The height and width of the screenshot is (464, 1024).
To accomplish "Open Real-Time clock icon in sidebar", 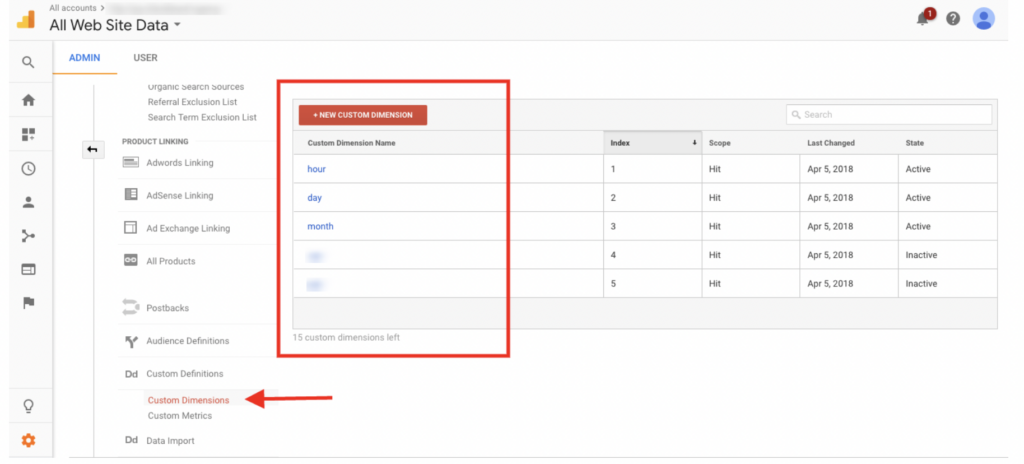I will point(28,168).
